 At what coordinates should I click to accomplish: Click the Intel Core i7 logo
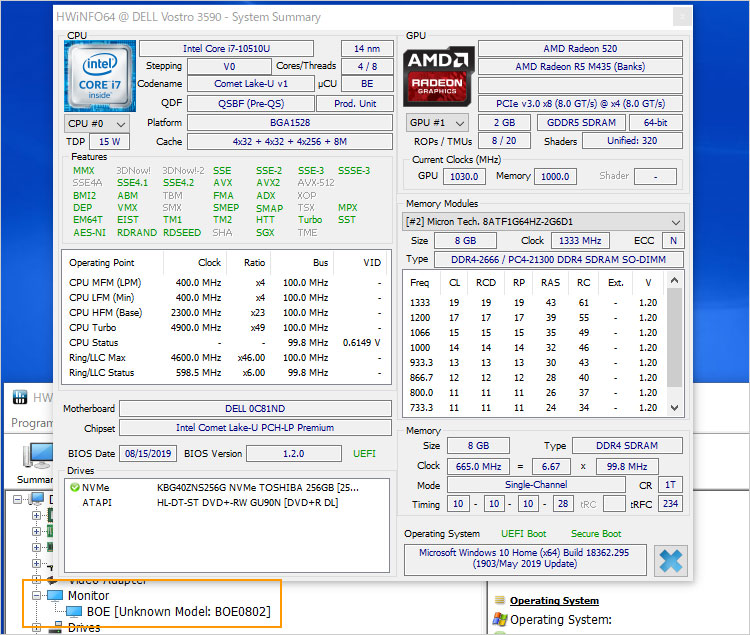(x=99, y=76)
